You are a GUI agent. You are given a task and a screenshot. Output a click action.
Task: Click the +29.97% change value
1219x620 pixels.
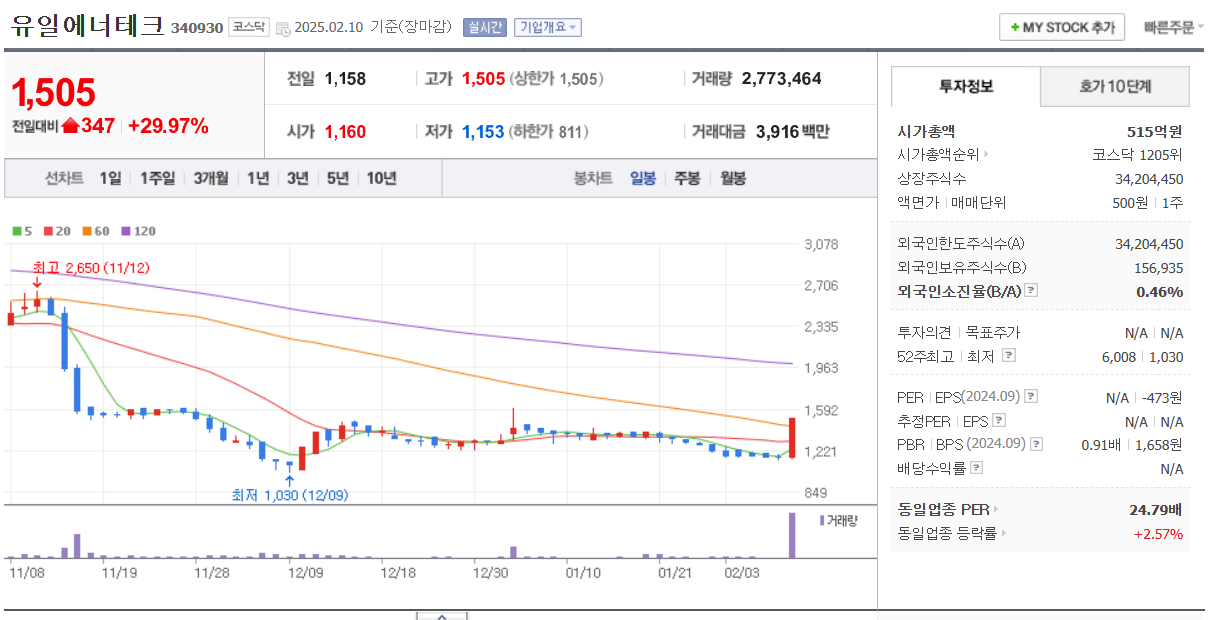tap(168, 126)
